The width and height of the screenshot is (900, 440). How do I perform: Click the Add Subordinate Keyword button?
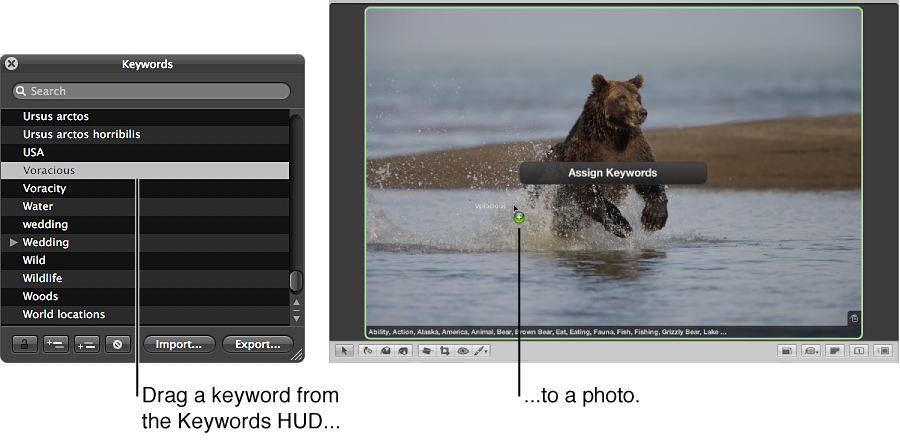click(87, 344)
